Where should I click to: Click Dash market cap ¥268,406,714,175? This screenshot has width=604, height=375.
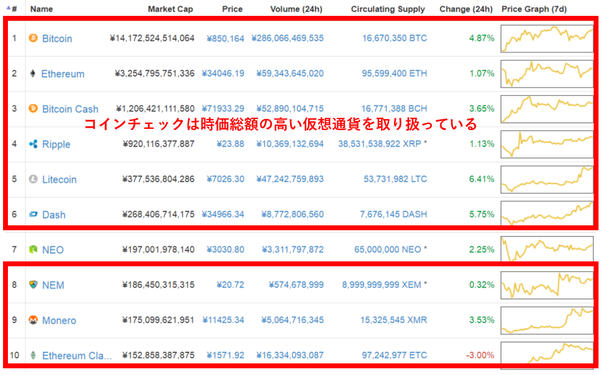(158, 214)
